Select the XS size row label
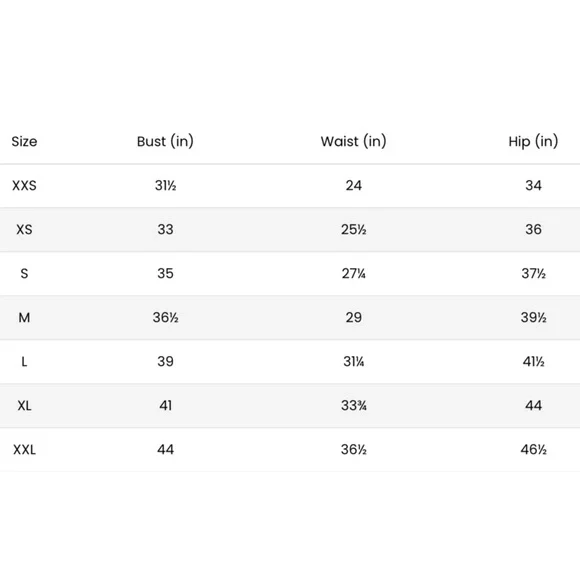 (24, 230)
